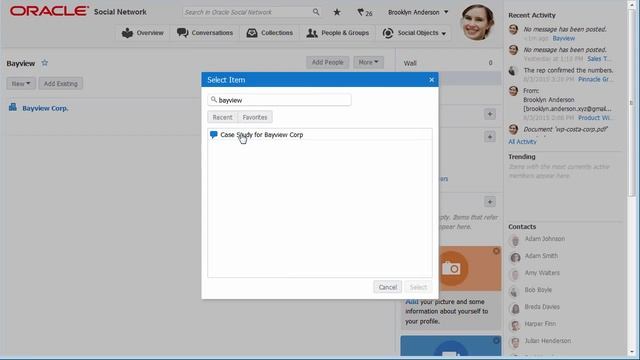The image size is (640, 360).
Task: Open People & Groups
Action: click(338, 33)
